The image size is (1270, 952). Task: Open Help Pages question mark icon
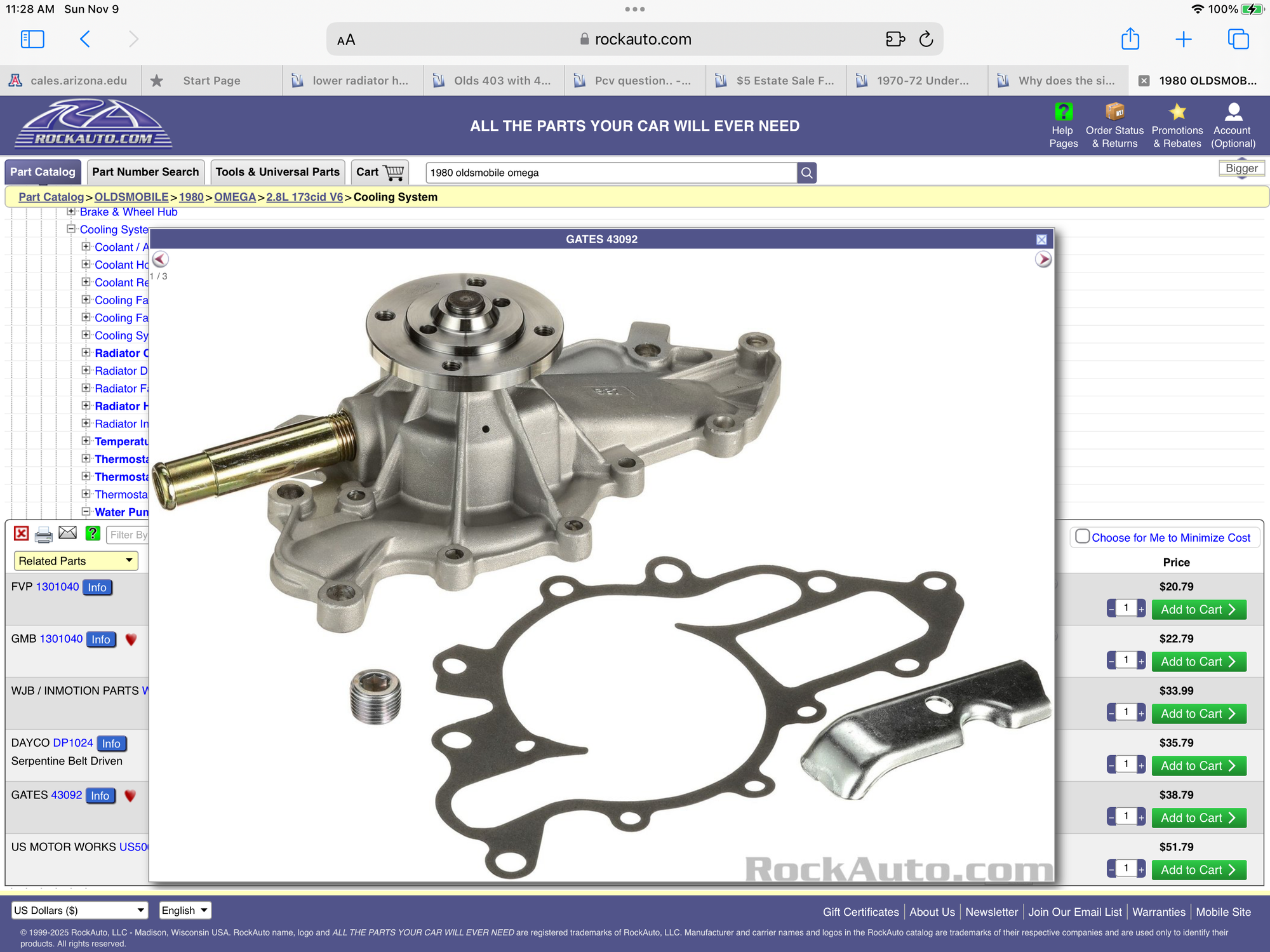tap(1063, 112)
